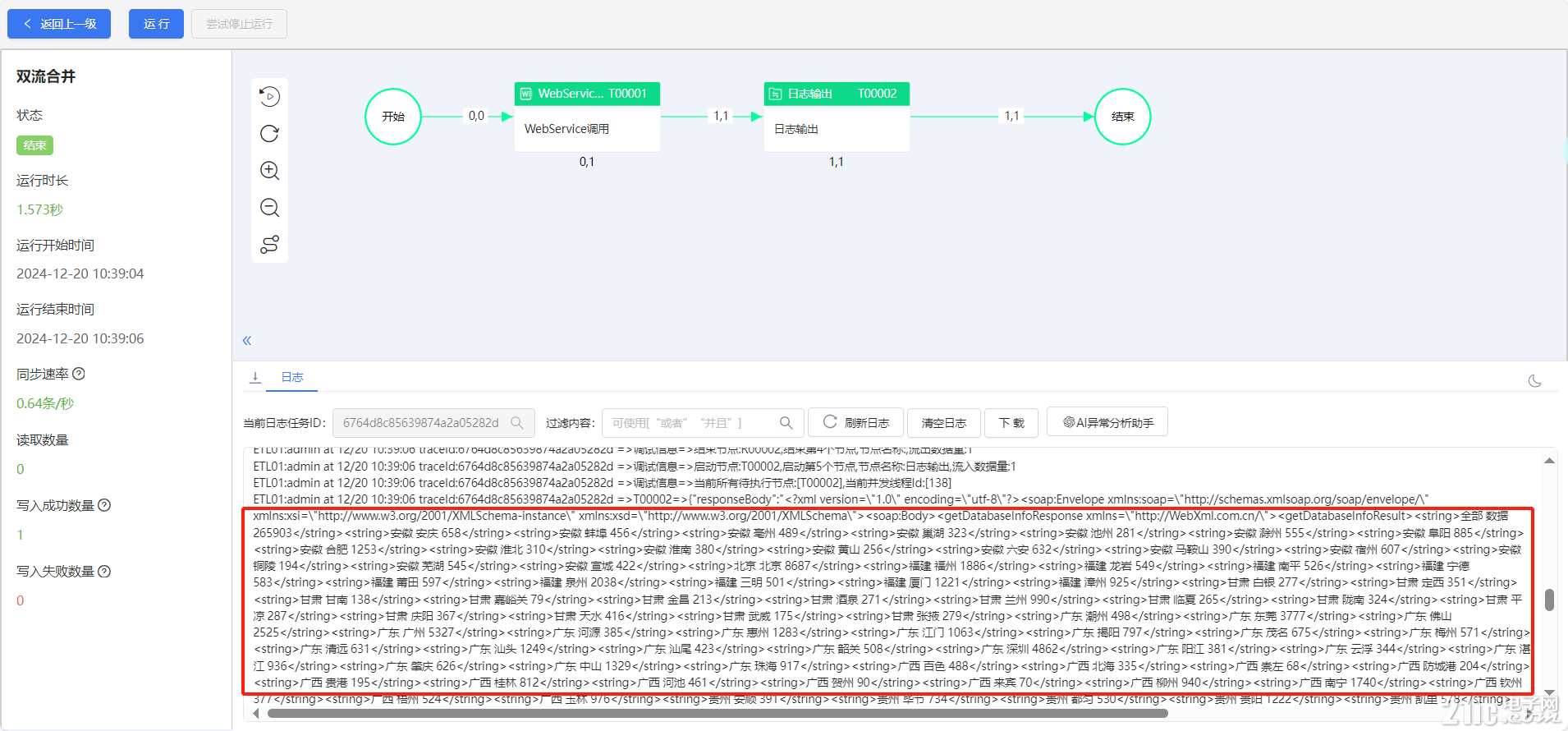This screenshot has height=731, width=1568.
Task: Toggle dark mode moon icon
Action: click(x=1534, y=381)
